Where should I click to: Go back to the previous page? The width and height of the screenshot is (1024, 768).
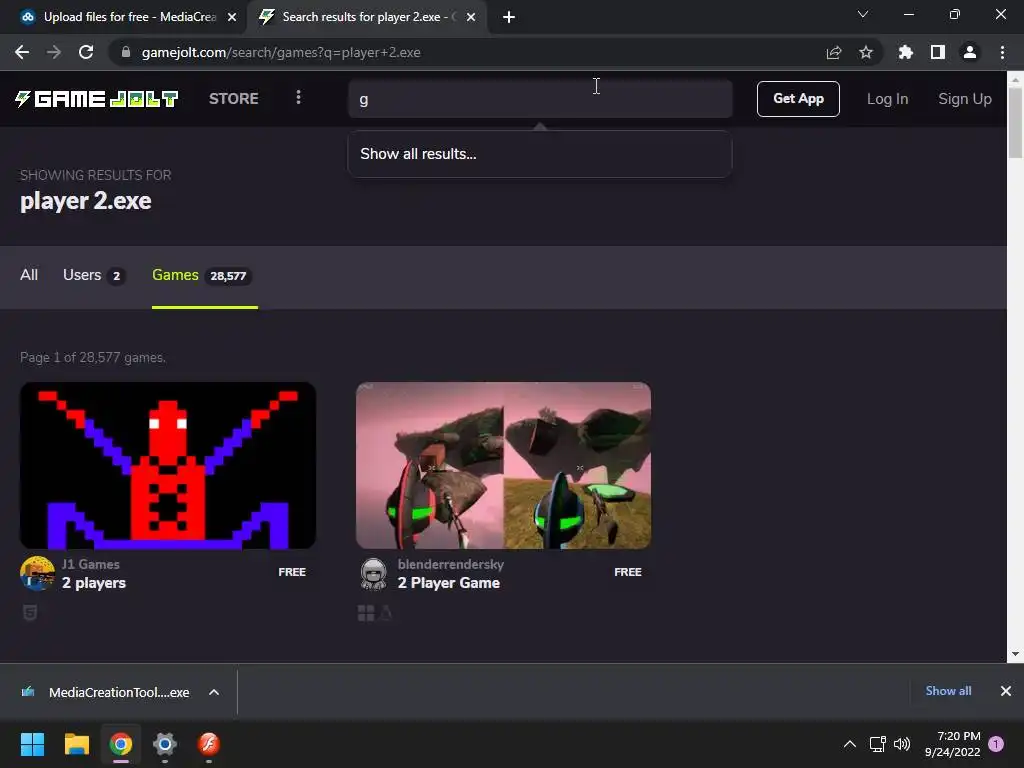(22, 52)
